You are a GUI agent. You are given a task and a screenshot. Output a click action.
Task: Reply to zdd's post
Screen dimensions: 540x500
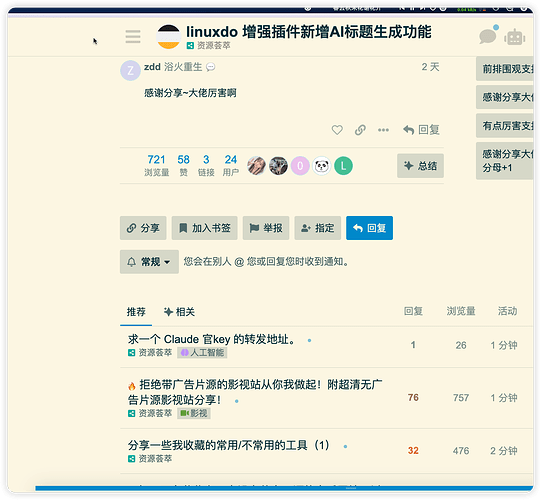point(421,130)
